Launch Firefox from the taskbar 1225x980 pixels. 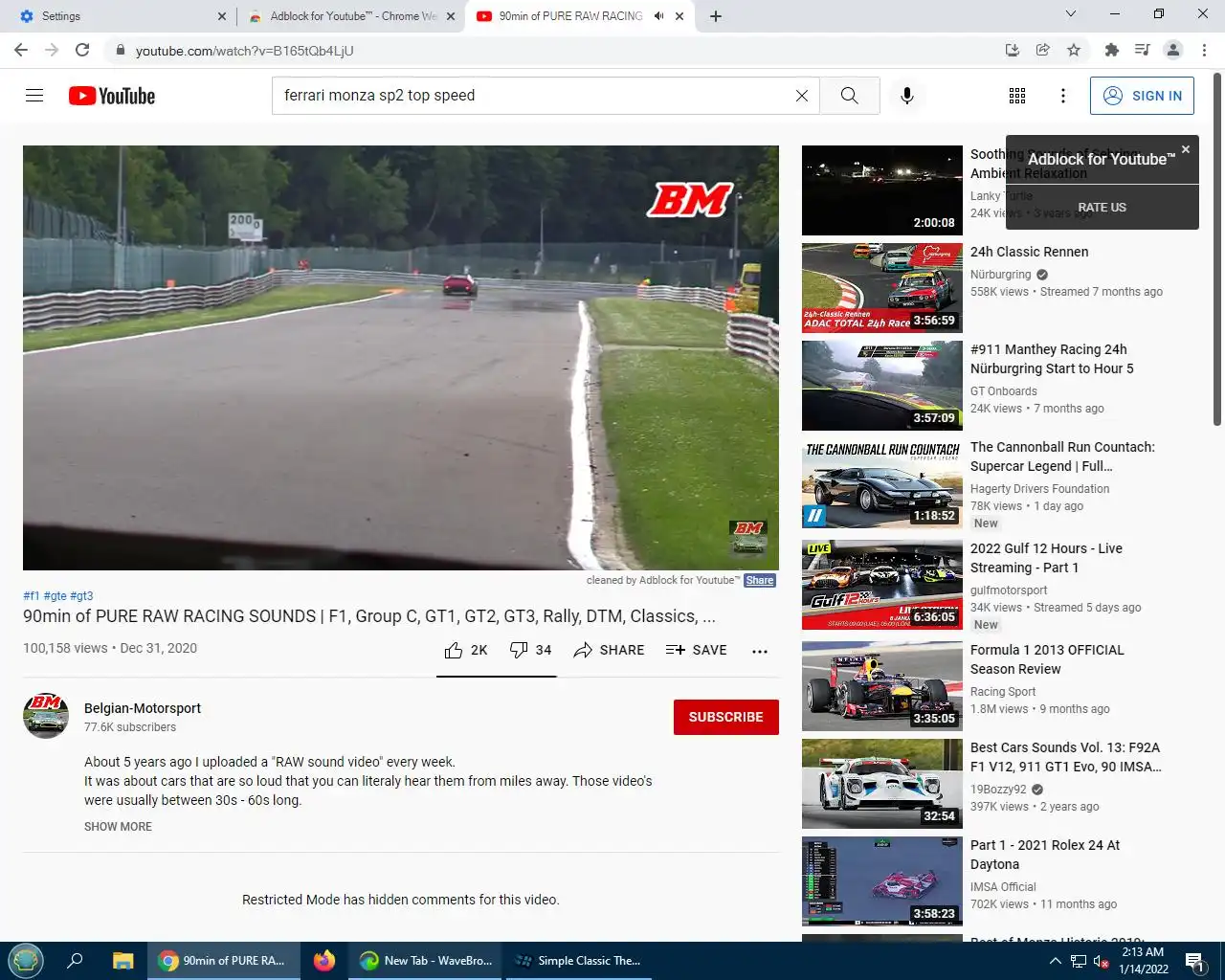324,961
